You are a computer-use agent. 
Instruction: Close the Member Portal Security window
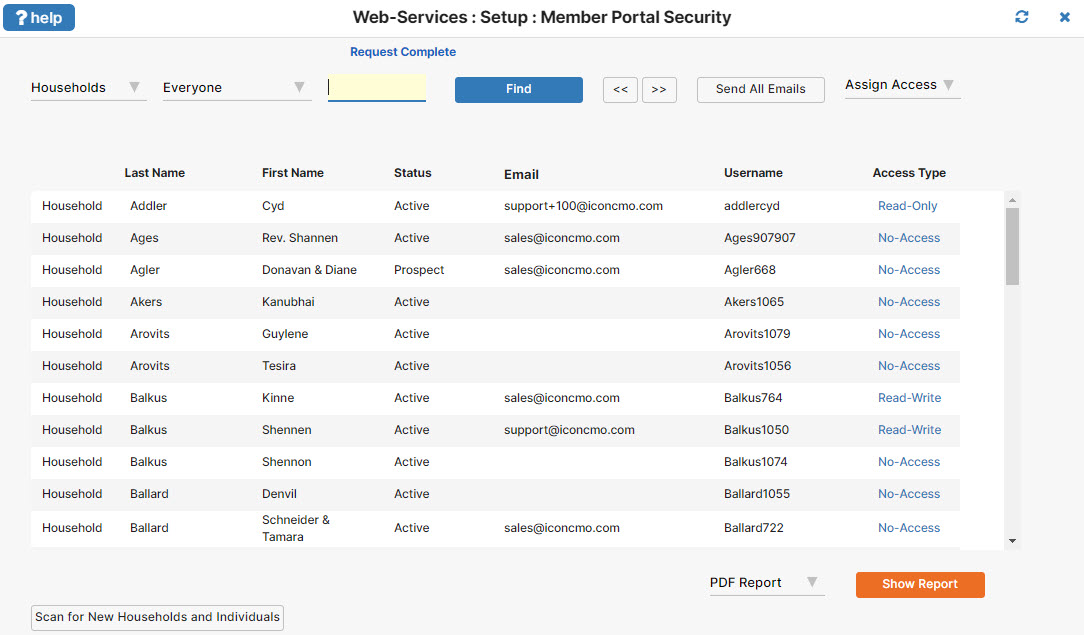click(1063, 17)
